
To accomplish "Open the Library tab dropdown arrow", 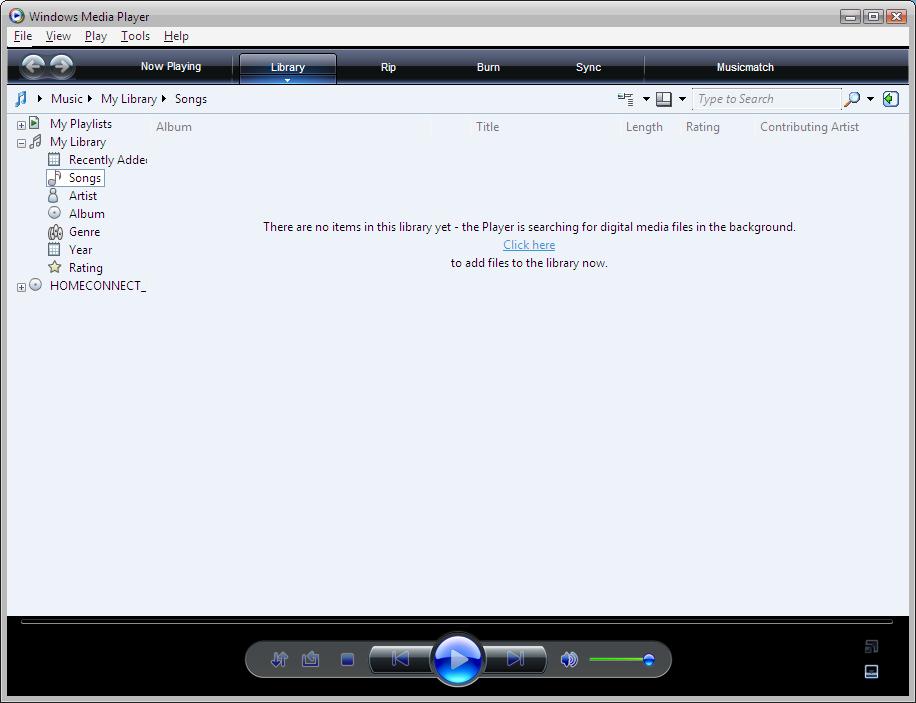I will pos(287,80).
